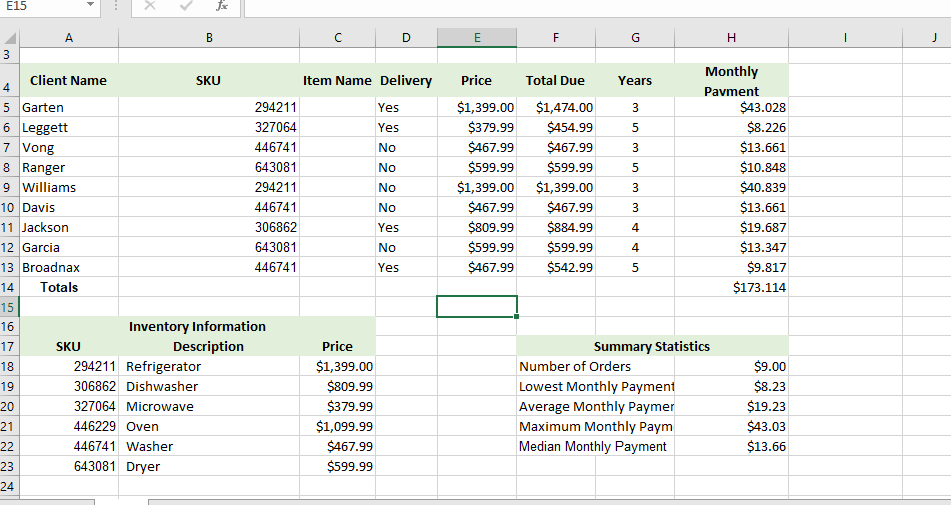Select column G header
The image size is (951, 505).
(x=635, y=38)
